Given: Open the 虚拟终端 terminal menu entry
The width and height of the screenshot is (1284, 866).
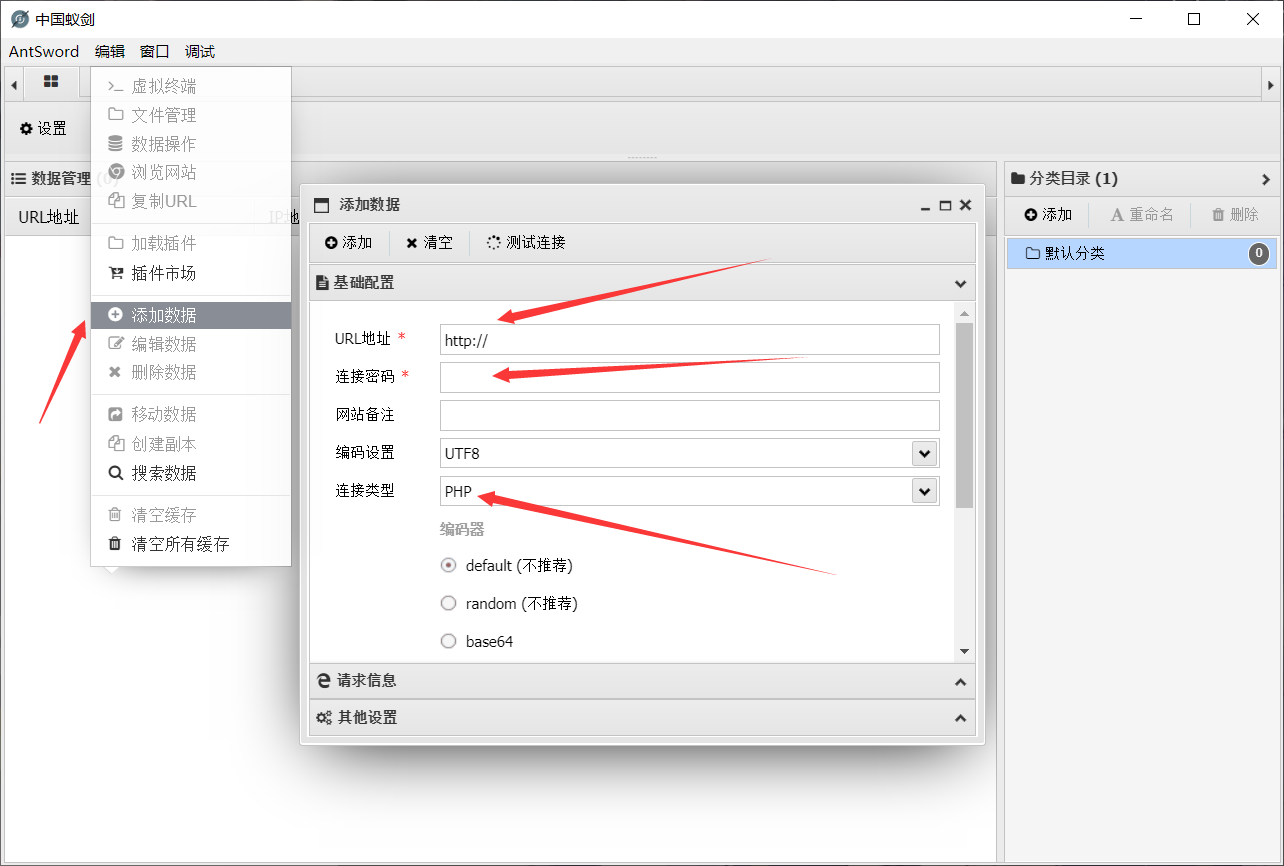Looking at the screenshot, I should [x=191, y=86].
